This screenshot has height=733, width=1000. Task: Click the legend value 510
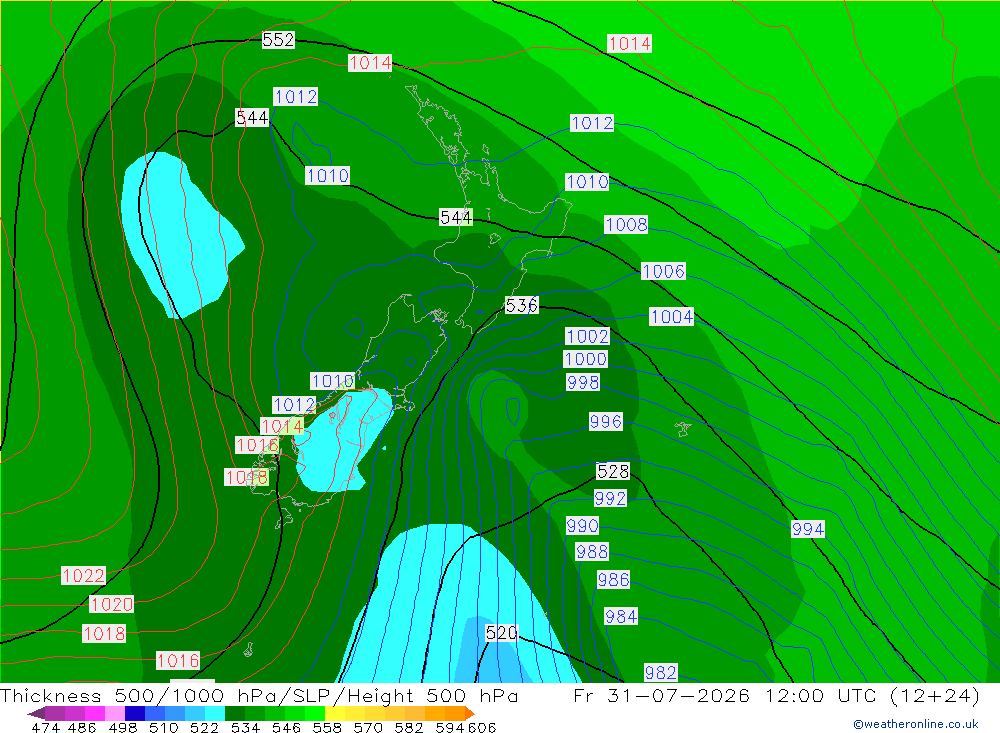pyautogui.click(x=163, y=727)
